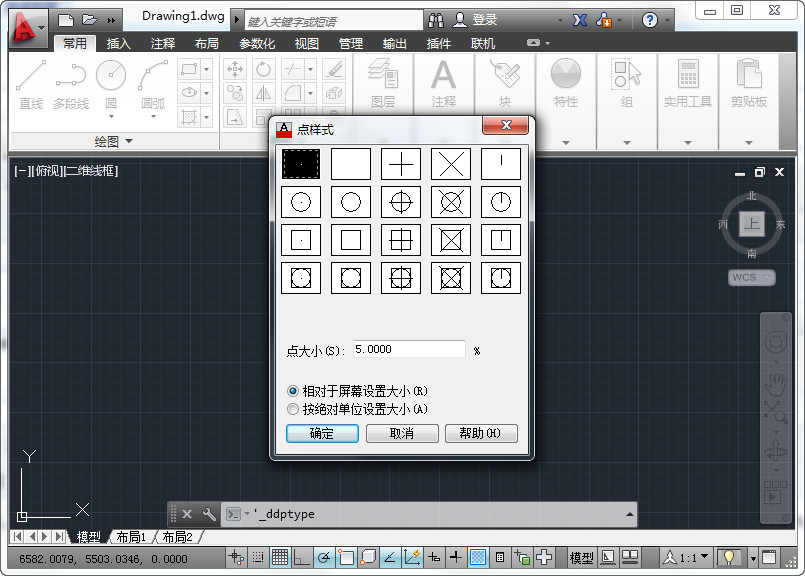Image resolution: width=805 pixels, height=576 pixels.
Task: Select the plus-sign point style
Action: click(401, 164)
